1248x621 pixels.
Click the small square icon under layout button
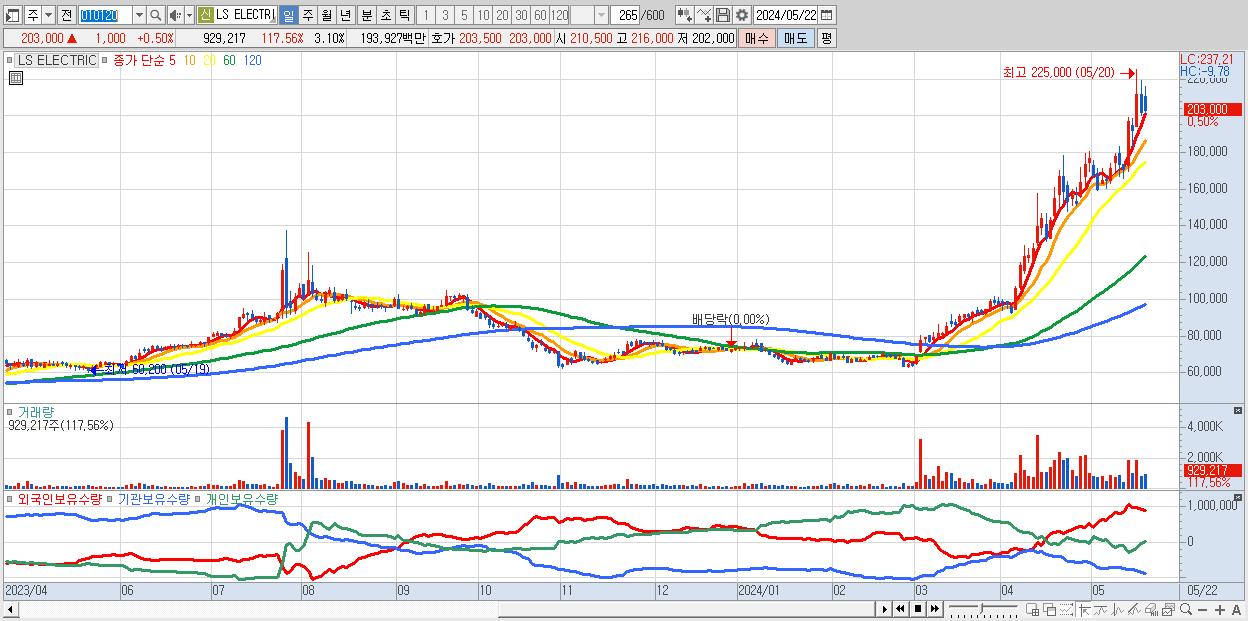pos(15,77)
